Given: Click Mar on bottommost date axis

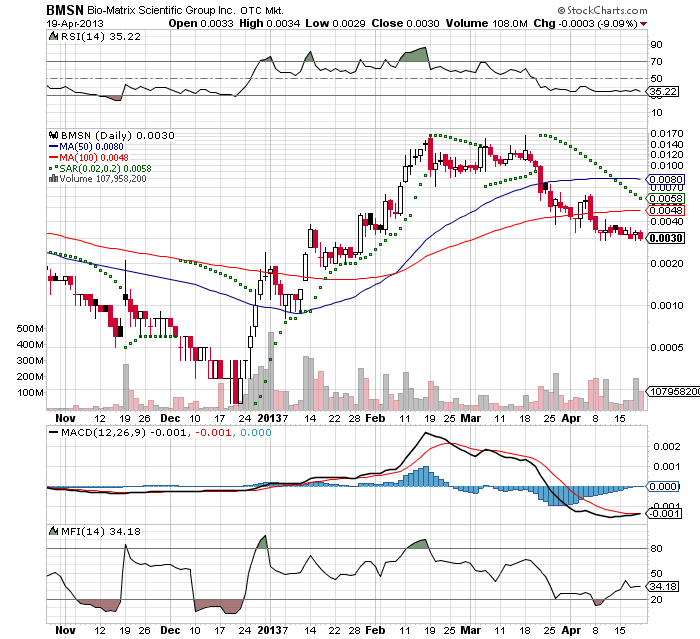Looking at the screenshot, I should click(x=471, y=631).
